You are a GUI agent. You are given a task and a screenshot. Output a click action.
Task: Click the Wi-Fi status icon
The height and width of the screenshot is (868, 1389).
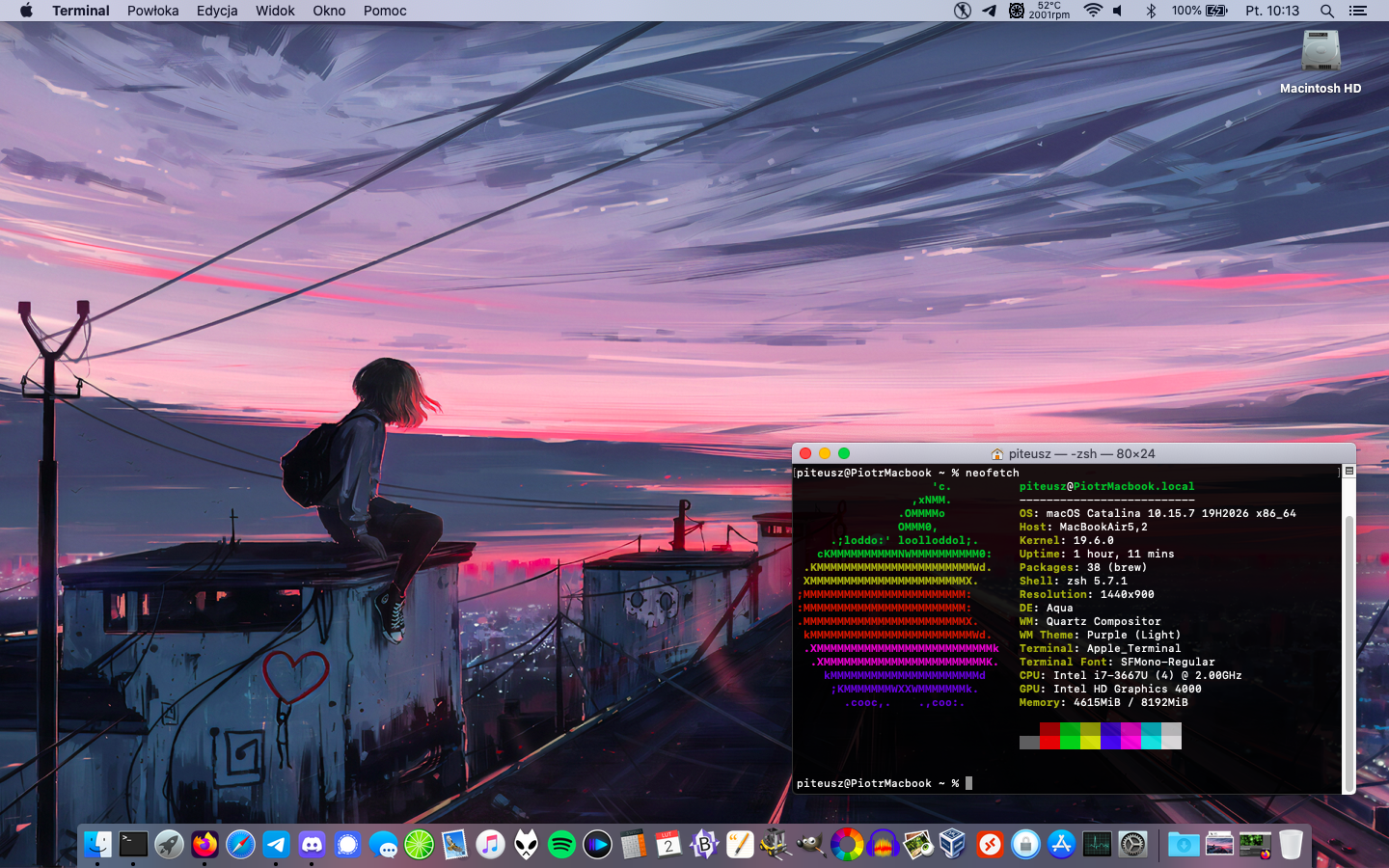pos(1092,11)
